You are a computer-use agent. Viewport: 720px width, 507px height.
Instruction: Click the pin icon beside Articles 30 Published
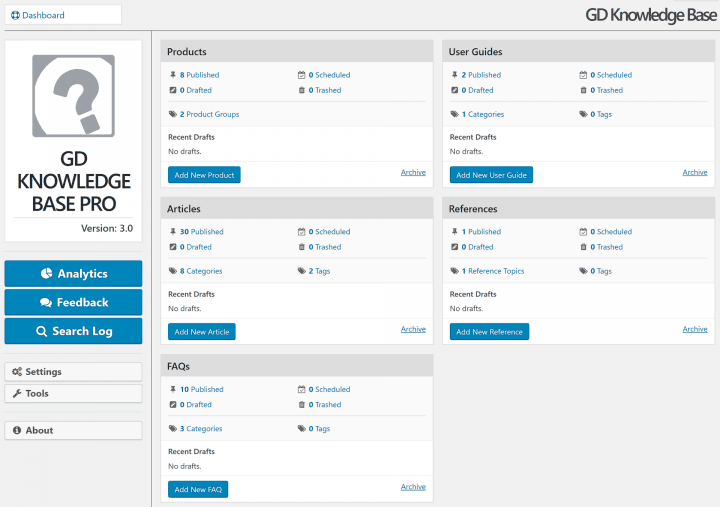[173, 231]
